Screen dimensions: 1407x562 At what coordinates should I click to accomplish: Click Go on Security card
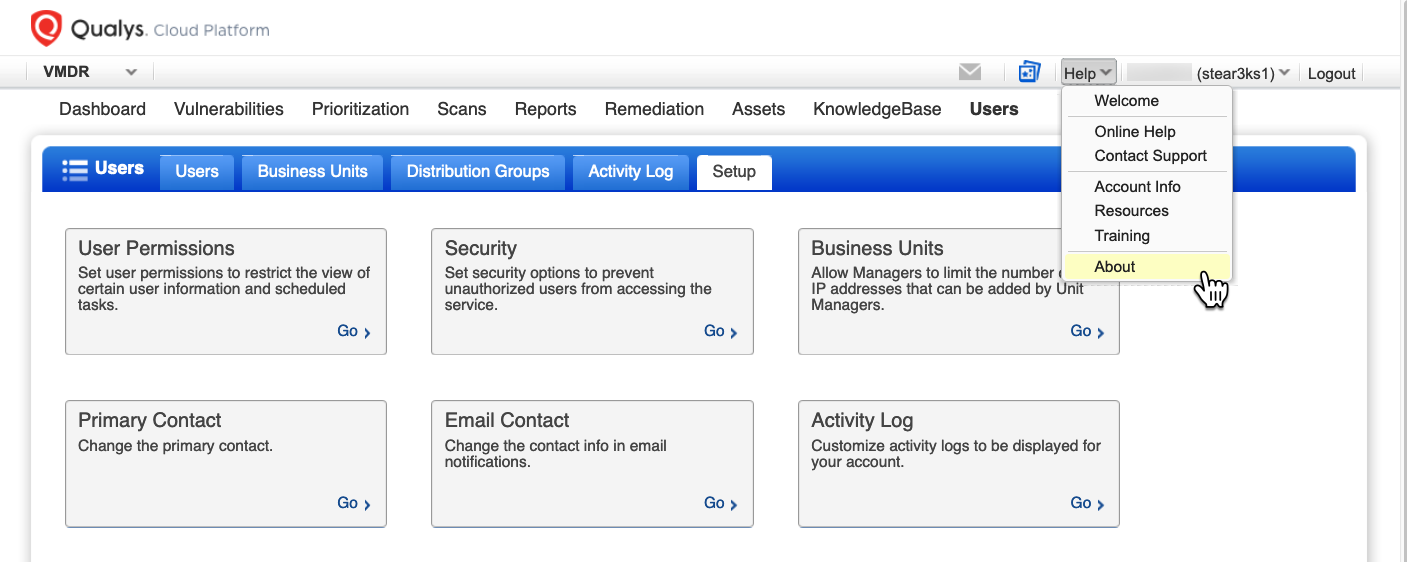(720, 331)
